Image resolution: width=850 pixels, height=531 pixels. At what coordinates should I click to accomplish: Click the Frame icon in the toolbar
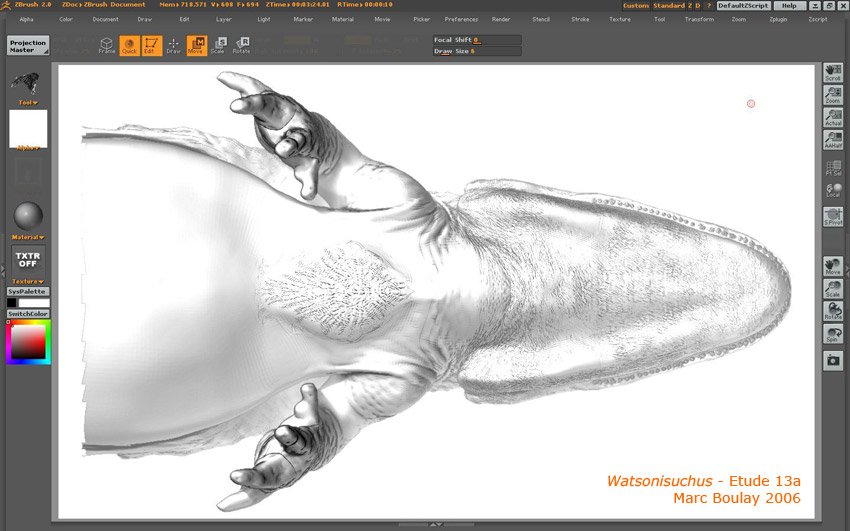tap(107, 46)
